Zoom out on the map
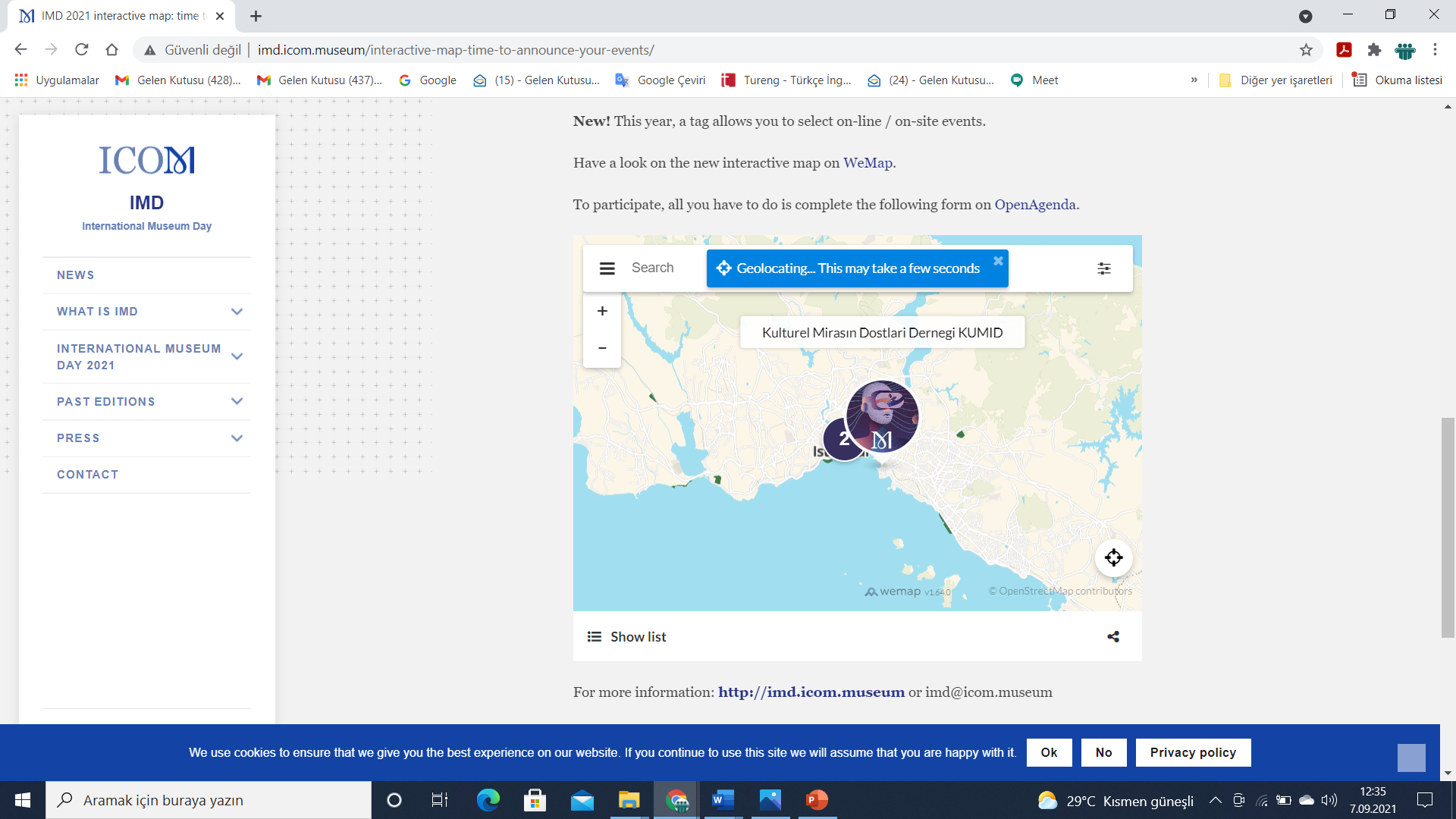1456x819 pixels. (602, 348)
